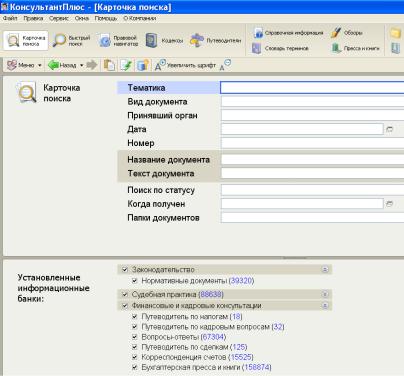The width and height of the screenshot is (404, 376).
Task: Open Обзоры with the pen icon
Action: [347, 33]
